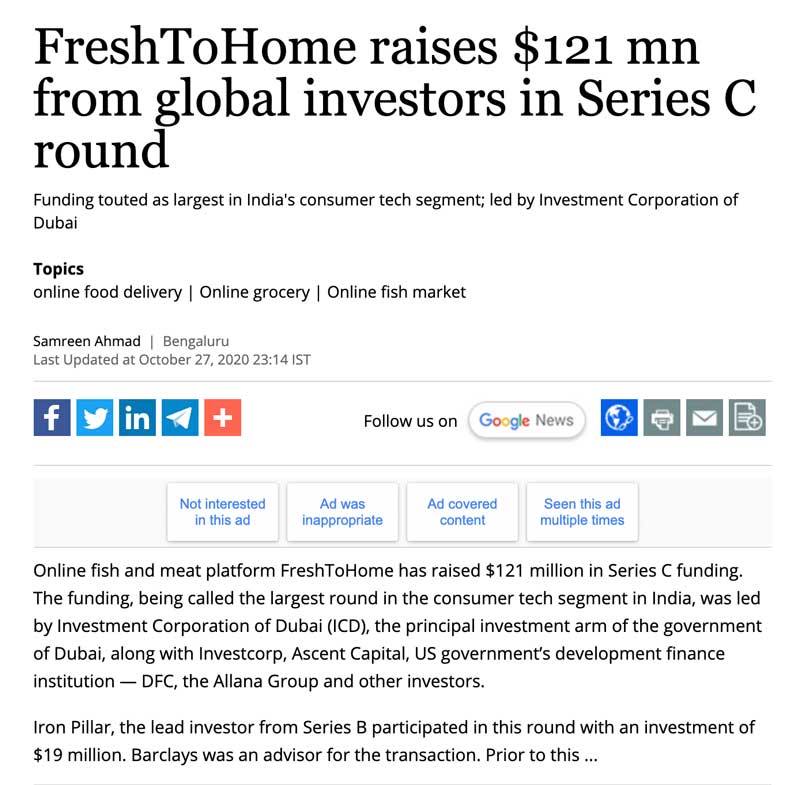Image resolution: width=800 pixels, height=785 pixels.
Task: Select "Not interested in this ad"
Action: [222, 512]
